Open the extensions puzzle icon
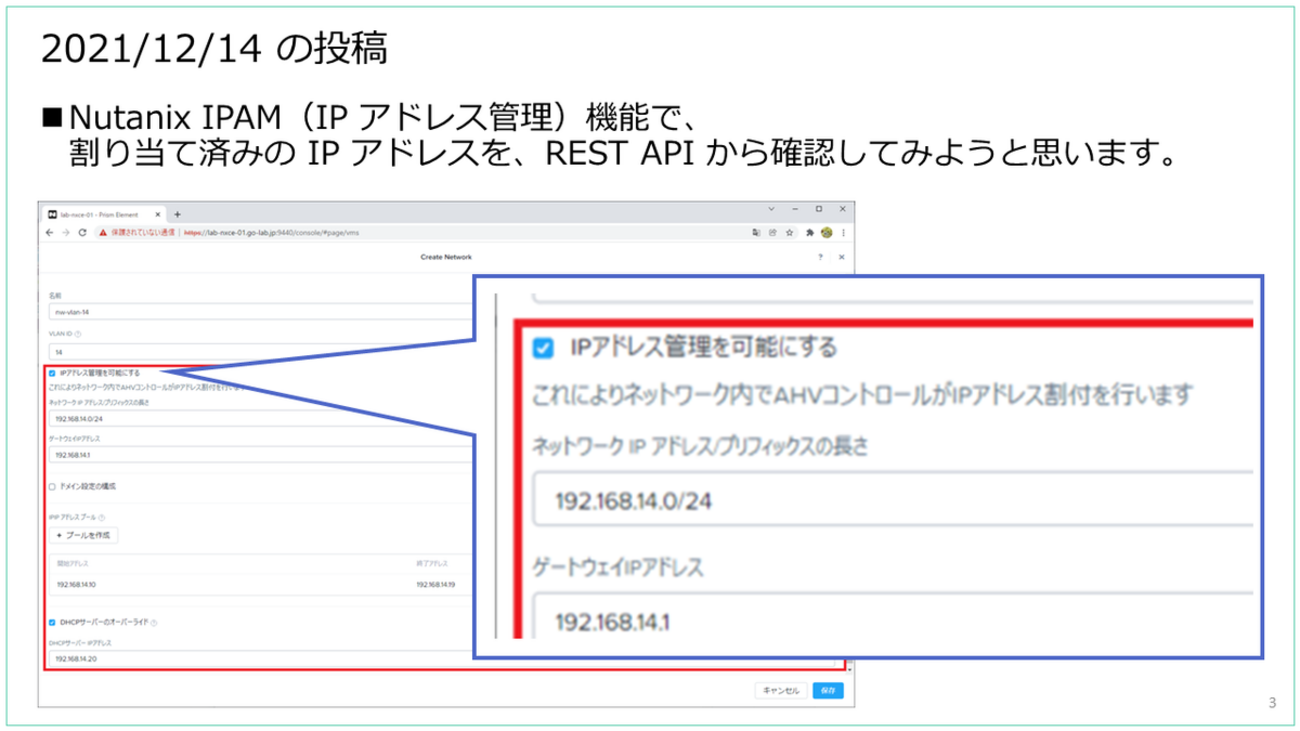This screenshot has height=731, width=1300. pos(810,233)
